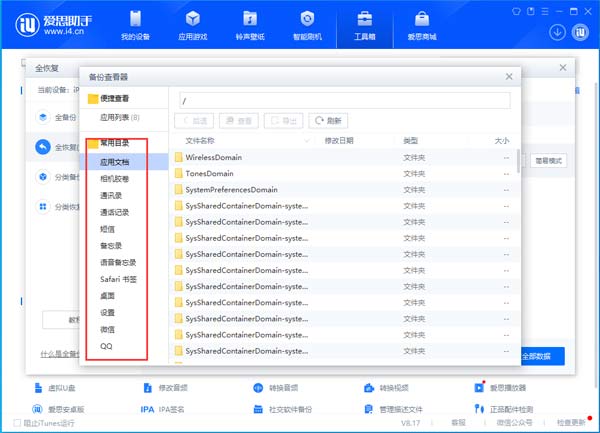
Task: Click the path input field showing /
Action: (345, 101)
